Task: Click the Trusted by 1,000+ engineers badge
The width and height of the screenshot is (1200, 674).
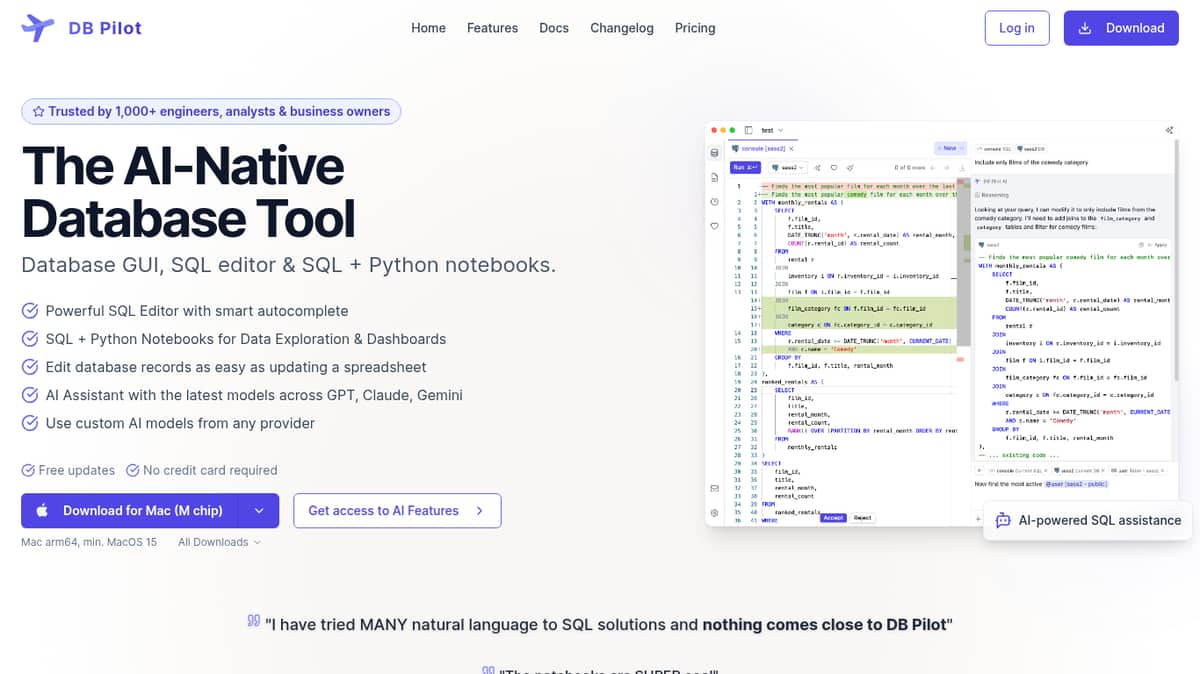Action: pyautogui.click(x=211, y=111)
